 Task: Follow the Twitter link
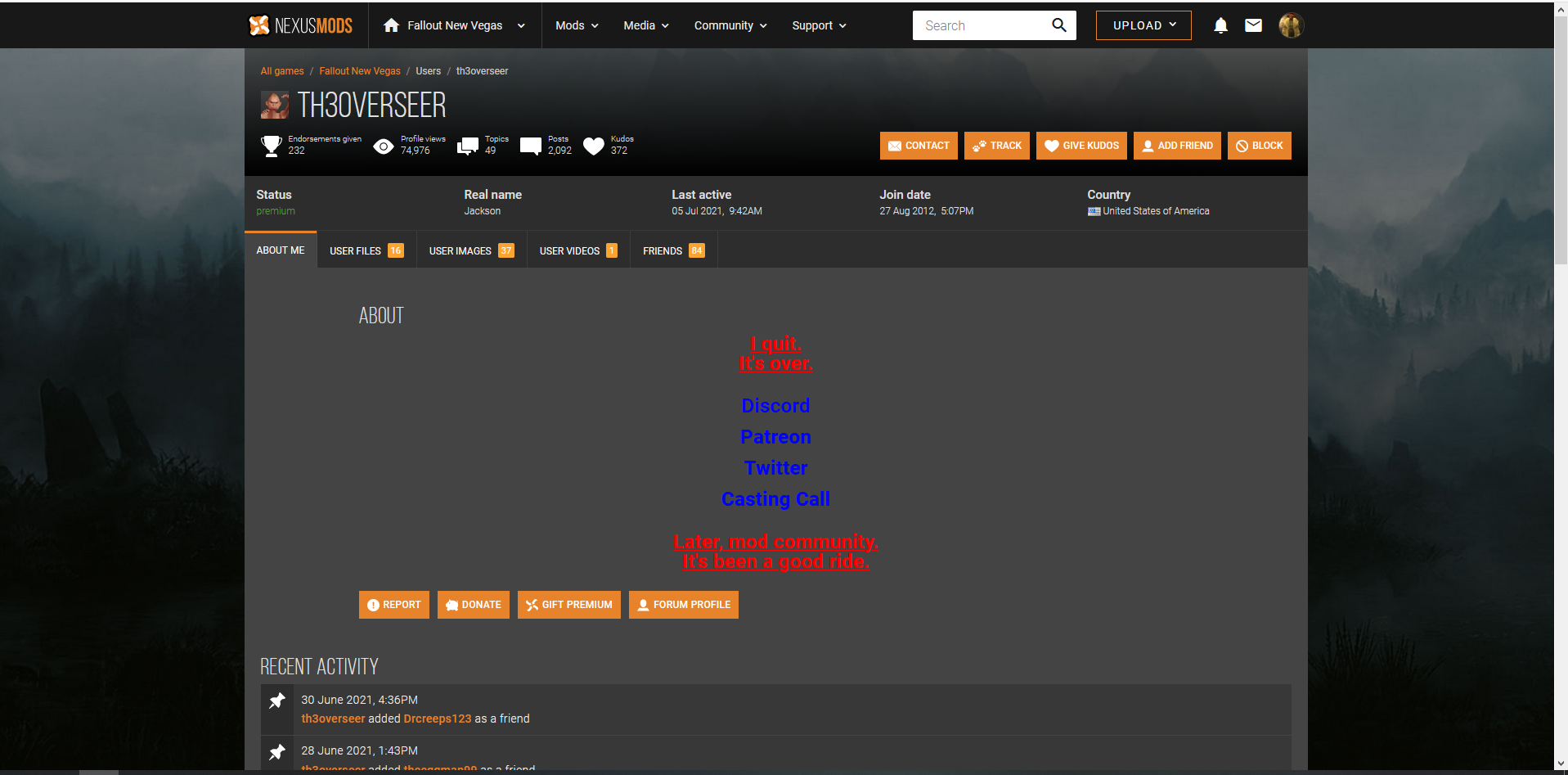tap(775, 468)
